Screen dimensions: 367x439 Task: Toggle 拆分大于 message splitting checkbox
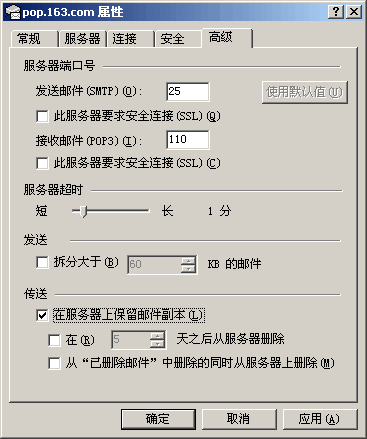(42, 262)
